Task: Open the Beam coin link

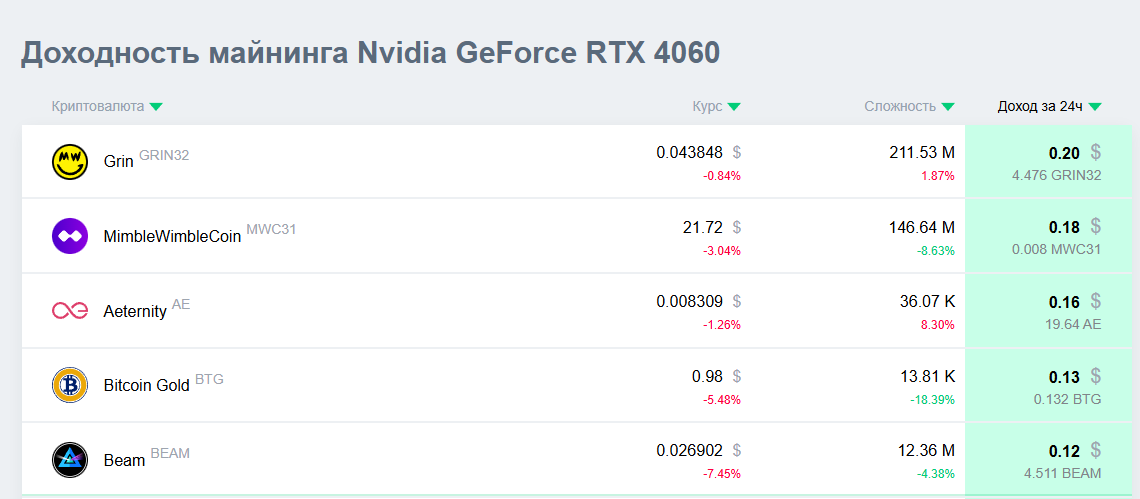Action: (124, 460)
